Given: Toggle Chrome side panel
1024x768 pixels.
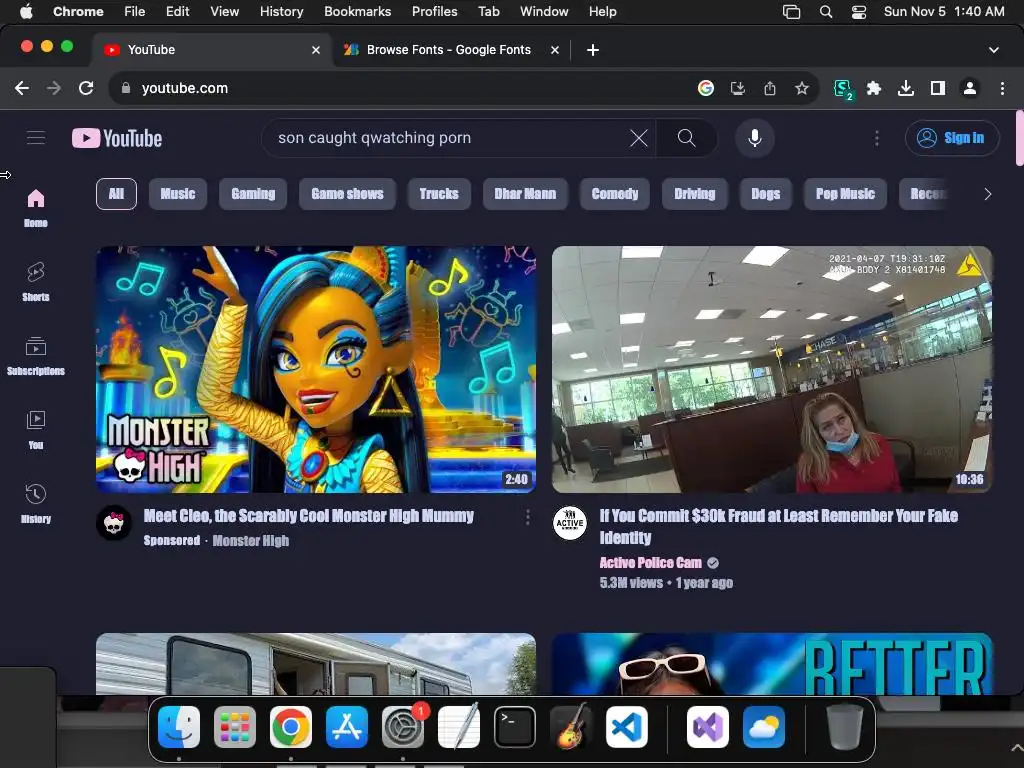Looking at the screenshot, I should pyautogui.click(x=938, y=88).
